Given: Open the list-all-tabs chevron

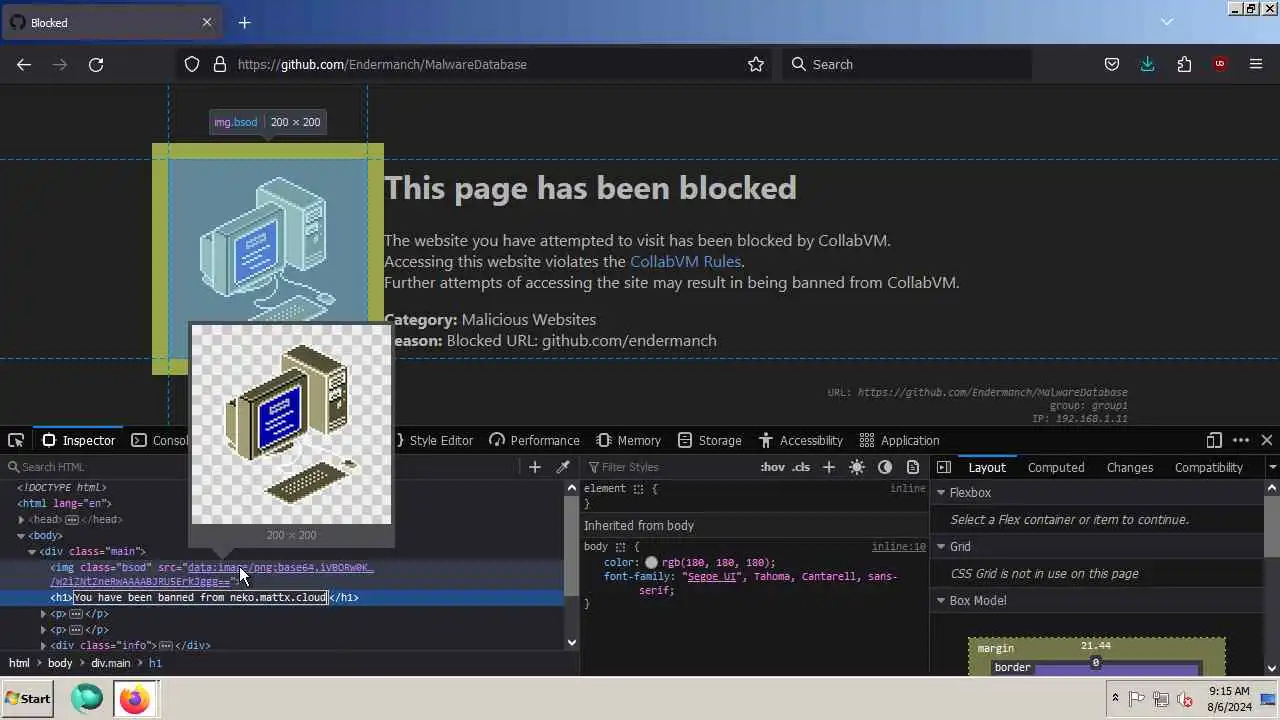Looking at the screenshot, I should click(x=1166, y=22).
